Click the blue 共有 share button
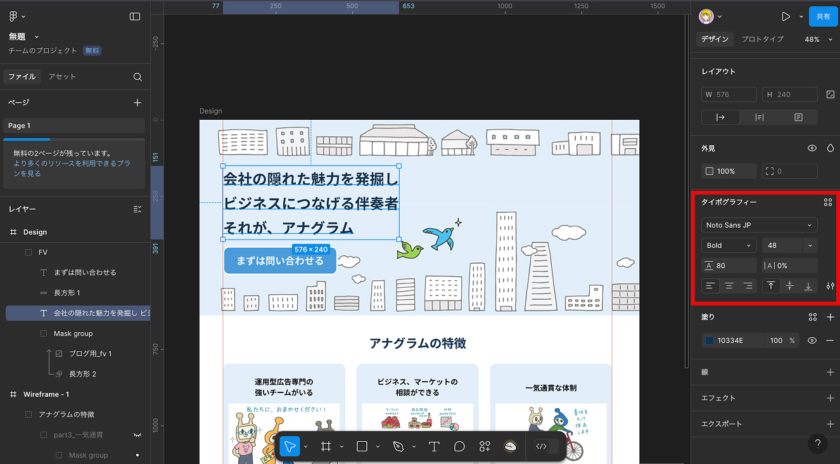The height and width of the screenshot is (464, 840). click(823, 17)
